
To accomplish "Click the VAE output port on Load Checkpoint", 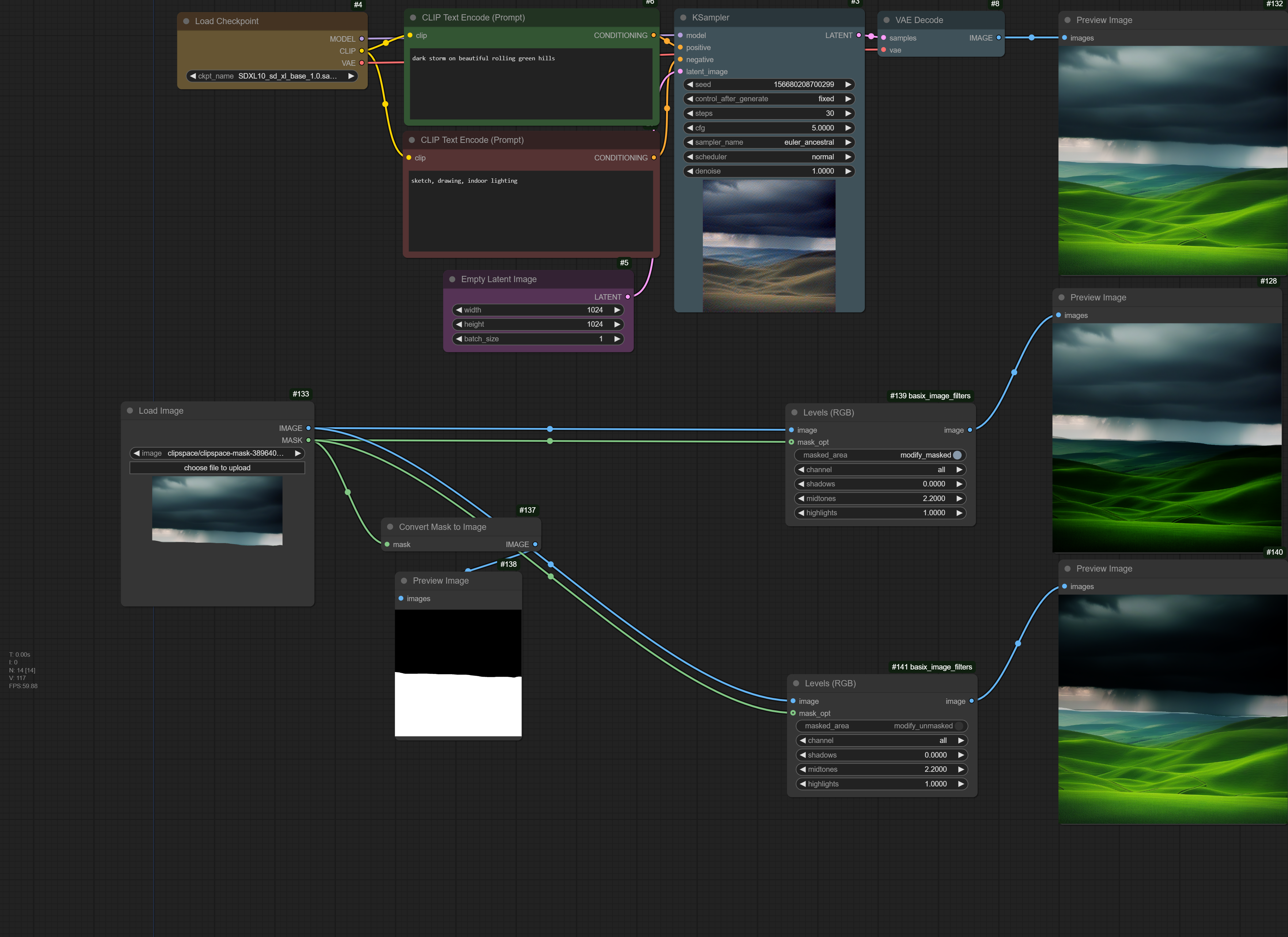I will point(362,63).
